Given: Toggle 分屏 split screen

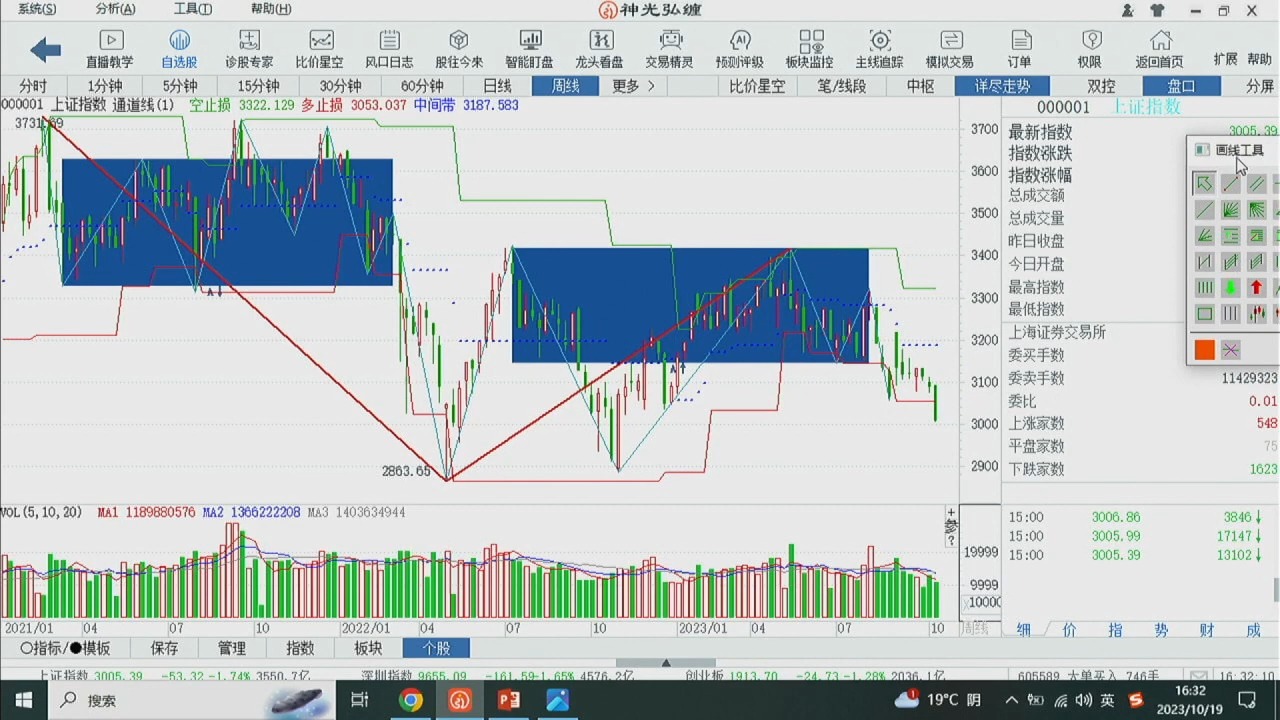Looking at the screenshot, I should 1260,86.
